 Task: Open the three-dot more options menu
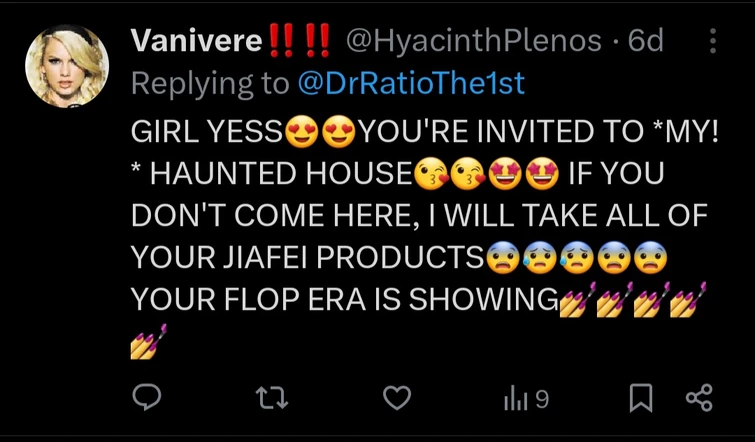pos(713,40)
